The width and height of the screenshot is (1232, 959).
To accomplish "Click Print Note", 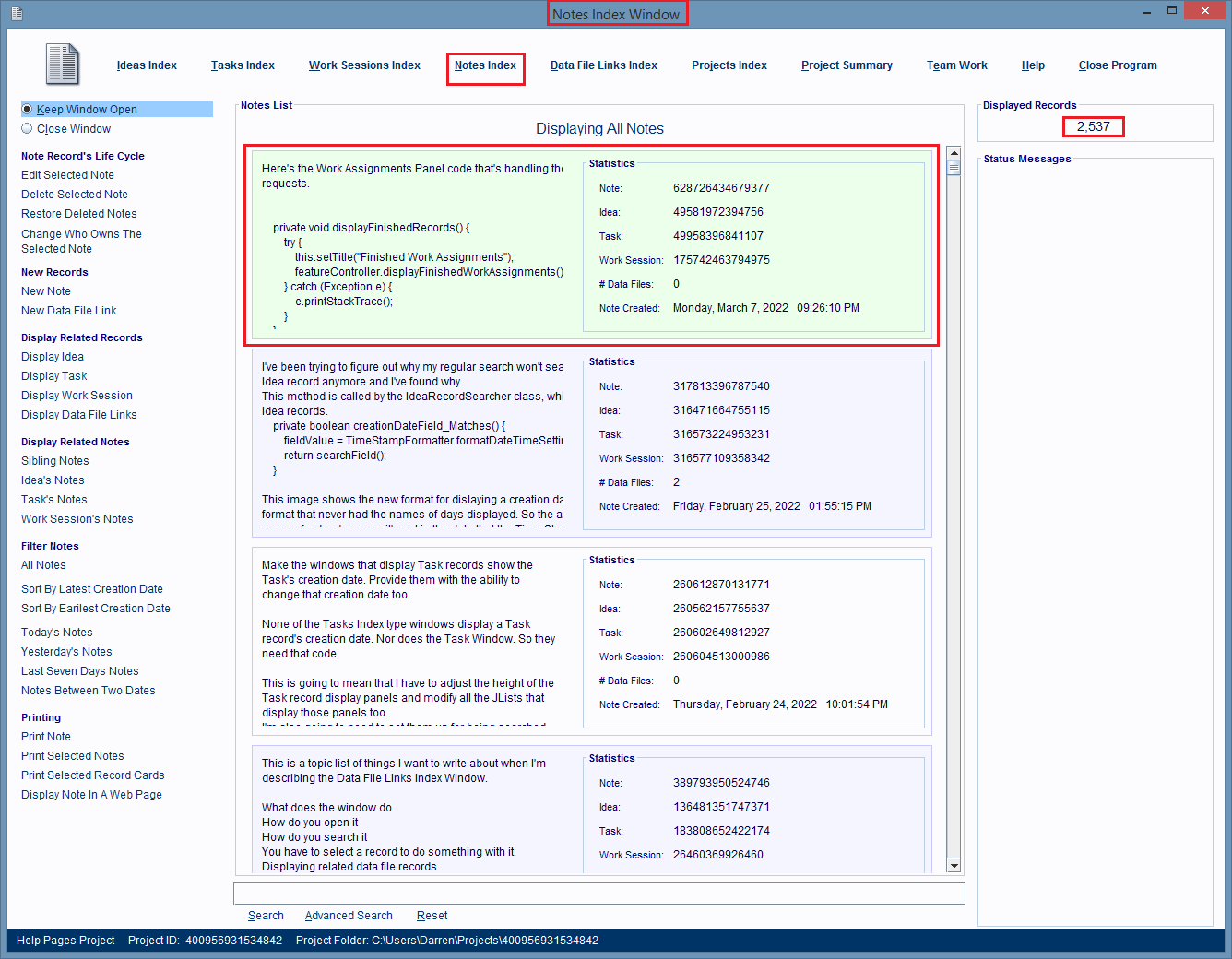I will 45,737.
